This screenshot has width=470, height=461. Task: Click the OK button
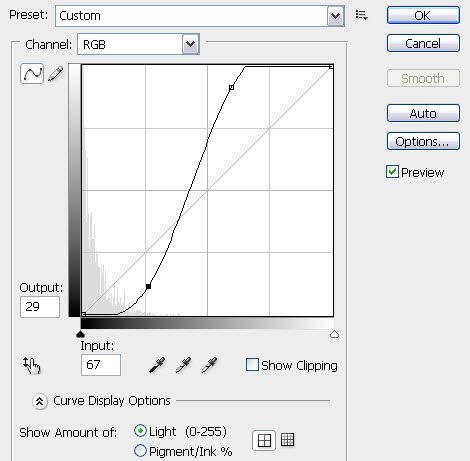(x=423, y=15)
